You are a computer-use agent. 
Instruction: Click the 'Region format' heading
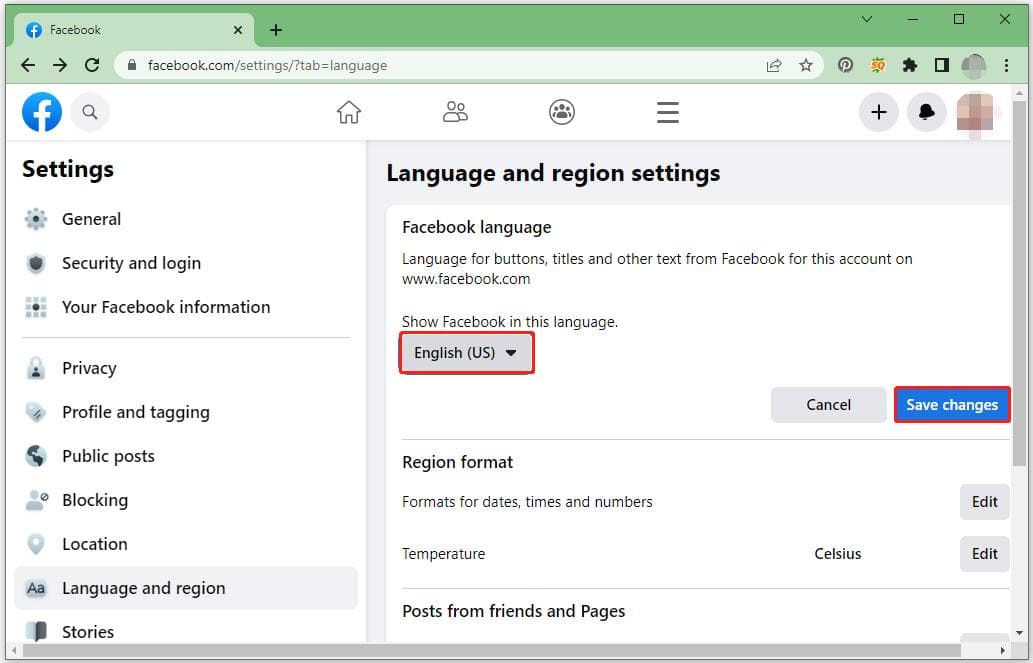[457, 462]
